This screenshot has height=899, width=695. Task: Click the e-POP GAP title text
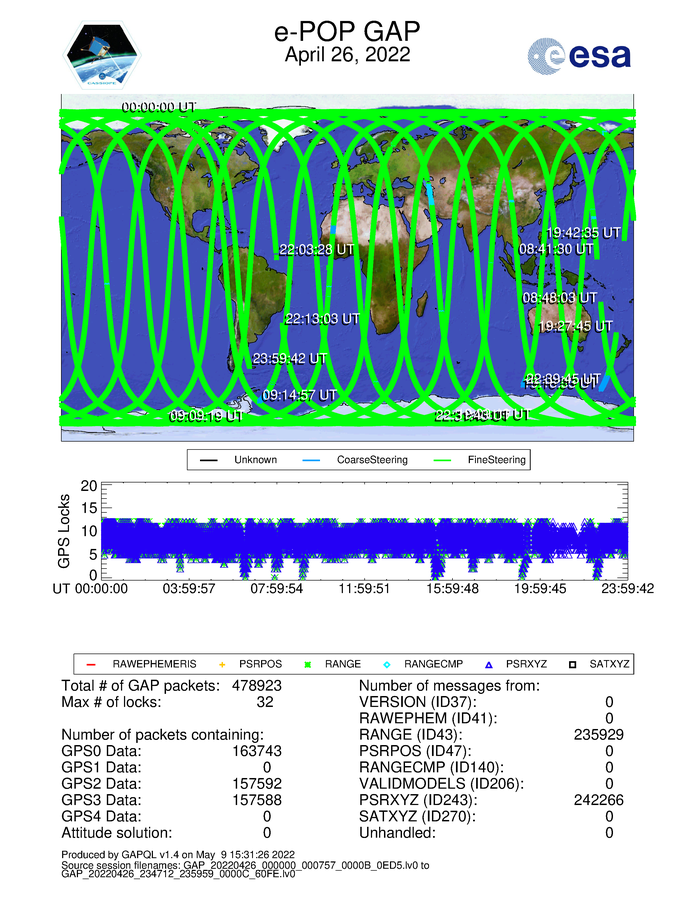pos(346,33)
